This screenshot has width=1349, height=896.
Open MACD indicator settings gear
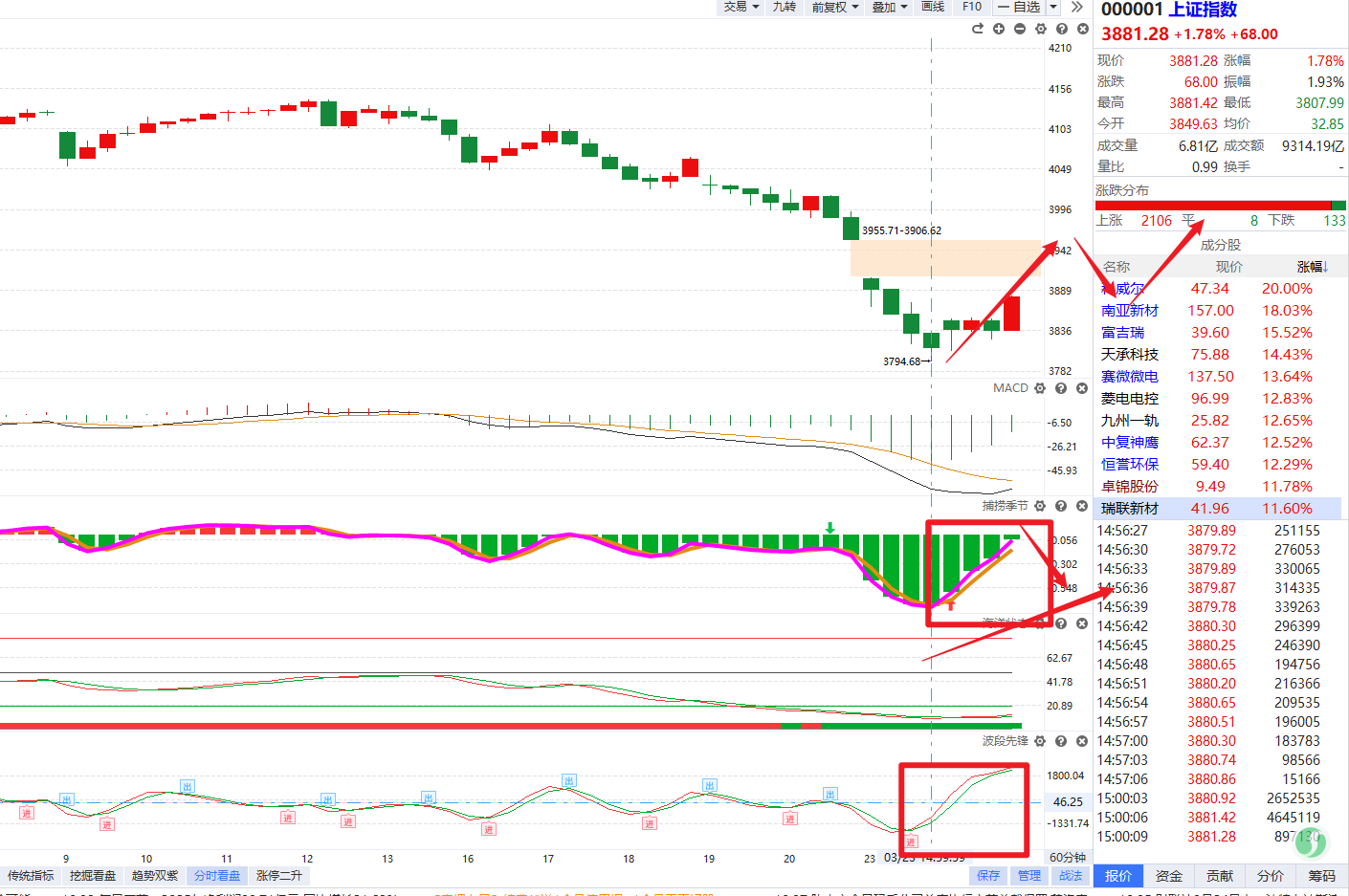point(1040,388)
